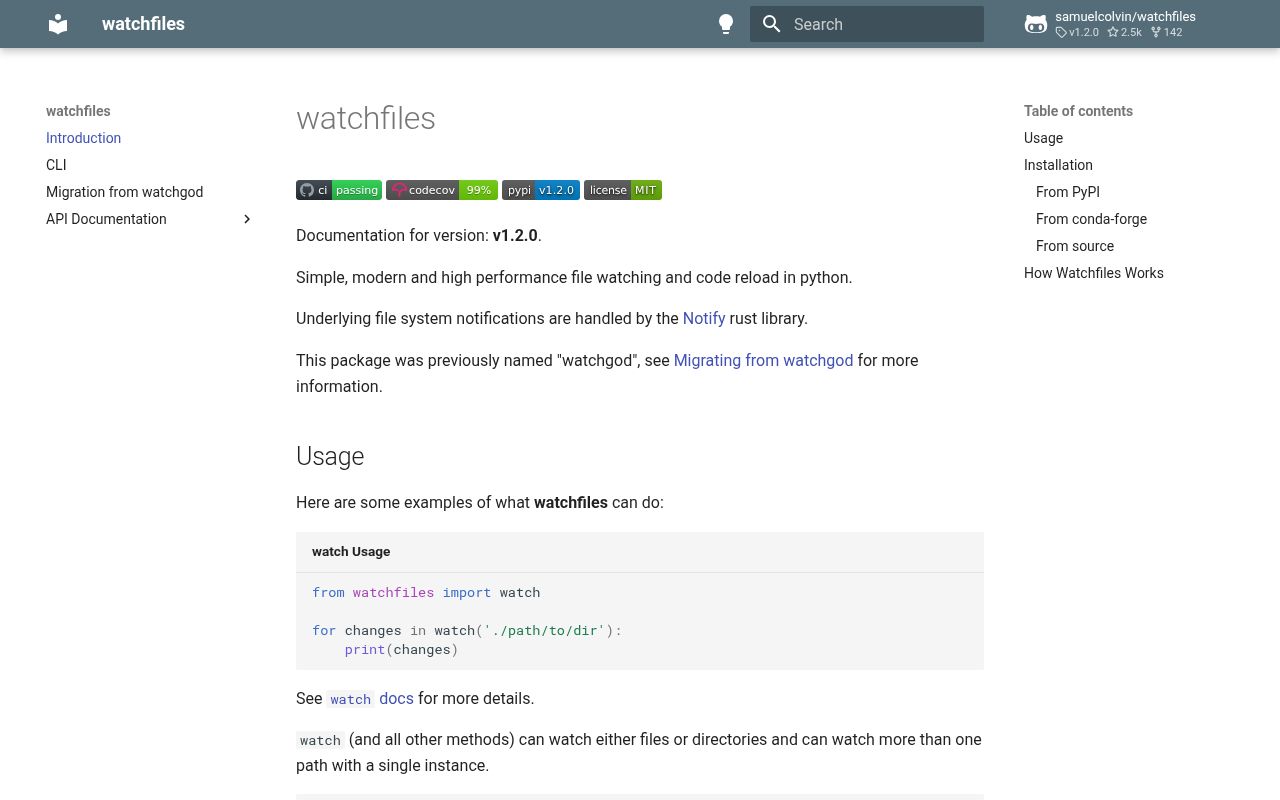Viewport: 1280px width, 800px height.
Task: Click the main watchfiles page heading
Action: [x=366, y=118]
